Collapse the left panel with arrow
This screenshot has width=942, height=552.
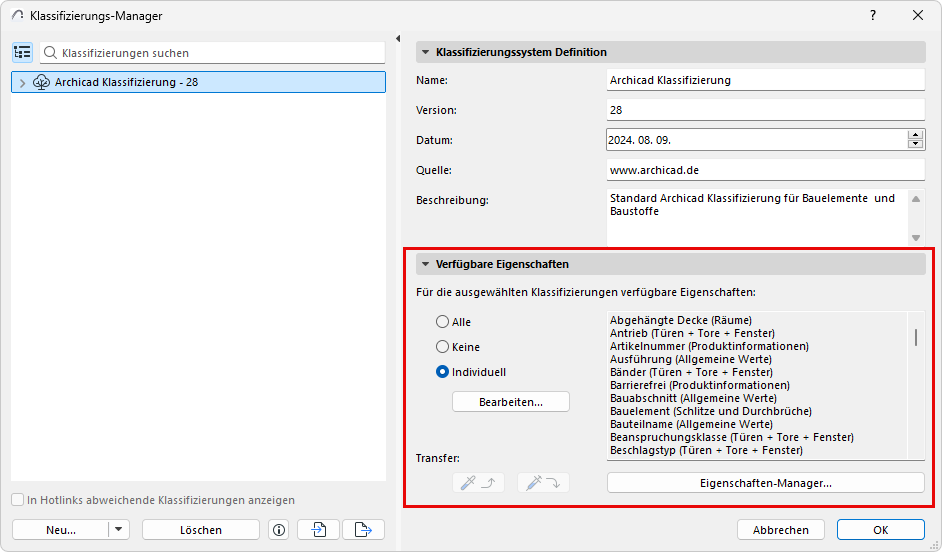(398, 38)
